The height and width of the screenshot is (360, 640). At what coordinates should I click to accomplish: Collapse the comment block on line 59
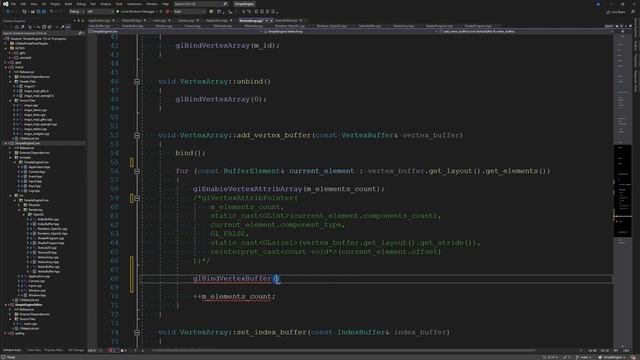137,198
